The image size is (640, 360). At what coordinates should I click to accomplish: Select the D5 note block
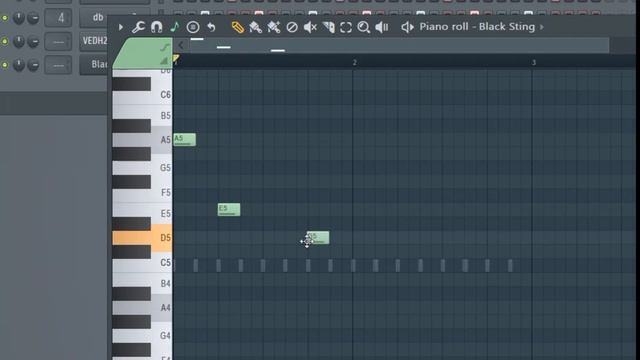(318, 238)
